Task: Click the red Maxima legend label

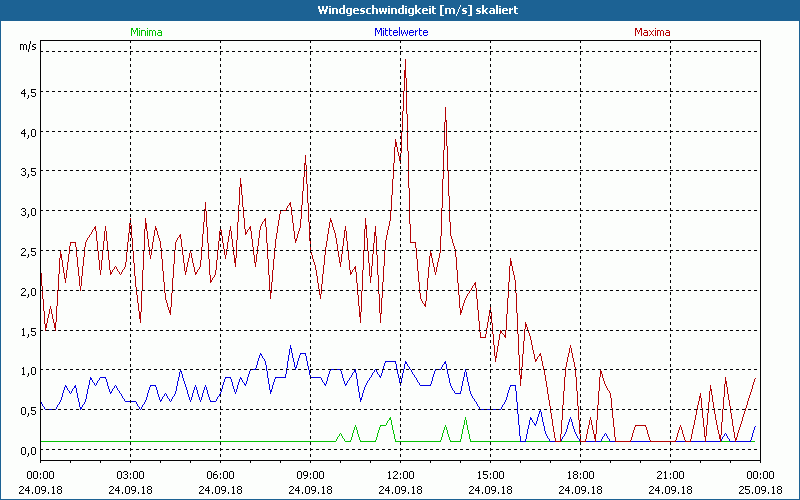Action: pos(652,32)
